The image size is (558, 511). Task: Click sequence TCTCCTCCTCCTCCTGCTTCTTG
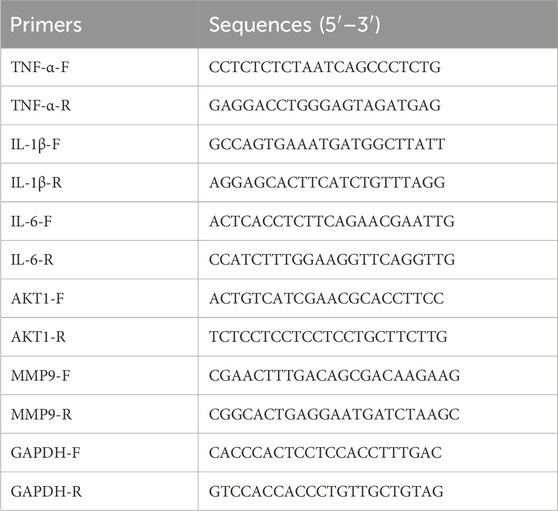[x=328, y=337]
